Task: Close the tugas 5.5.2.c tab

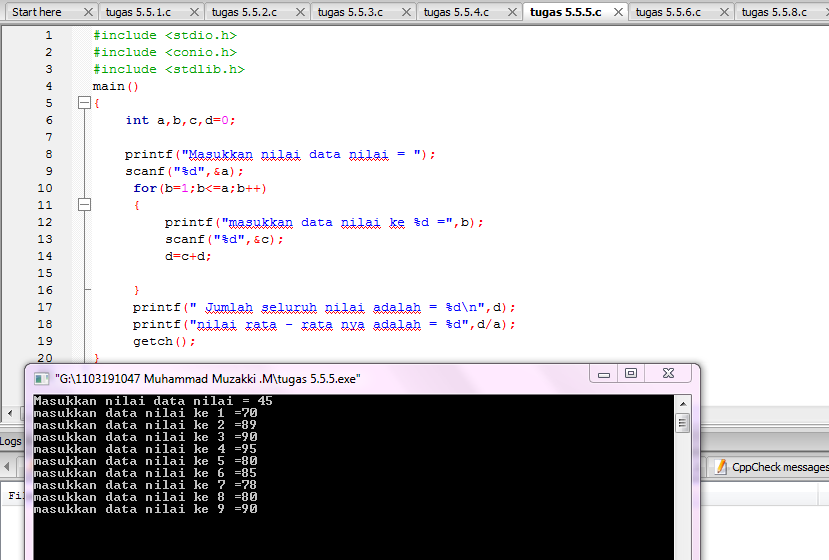Action: click(300, 12)
